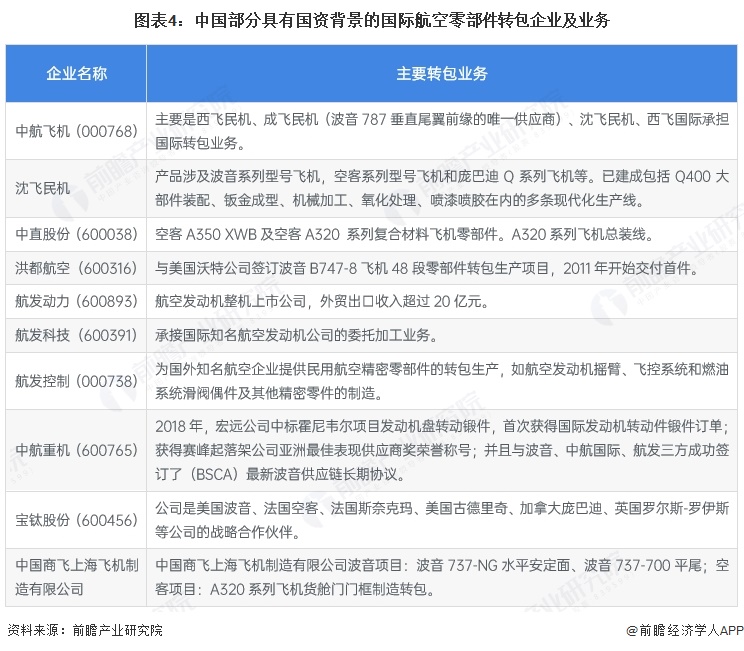The height and width of the screenshot is (651, 744).
Task: Click the '@前瞻经济学人APP' credit text
Action: [685, 630]
